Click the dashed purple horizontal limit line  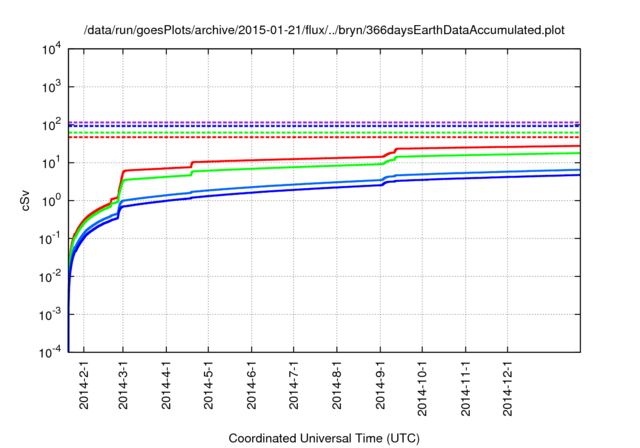point(300,122)
